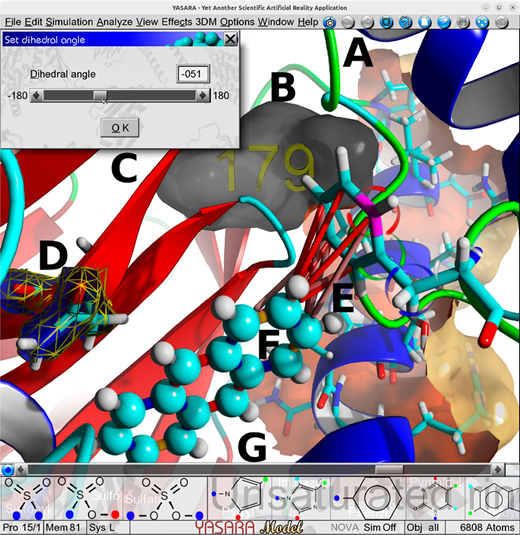Viewport: 520px width, 535px height.
Task: Open the Options menu
Action: (237, 22)
